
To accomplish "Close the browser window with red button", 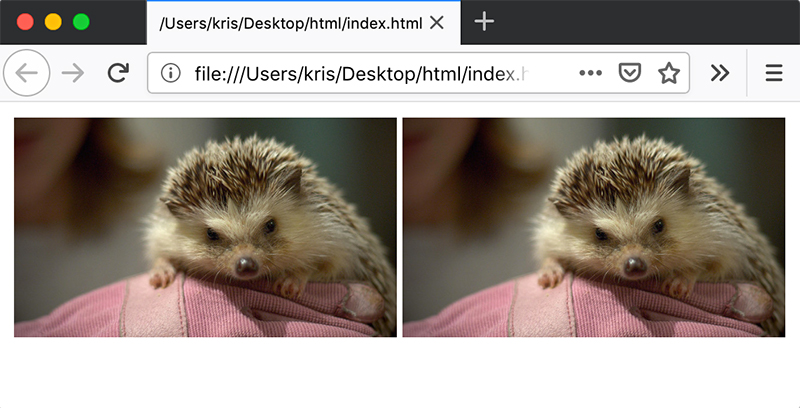I will (25, 22).
